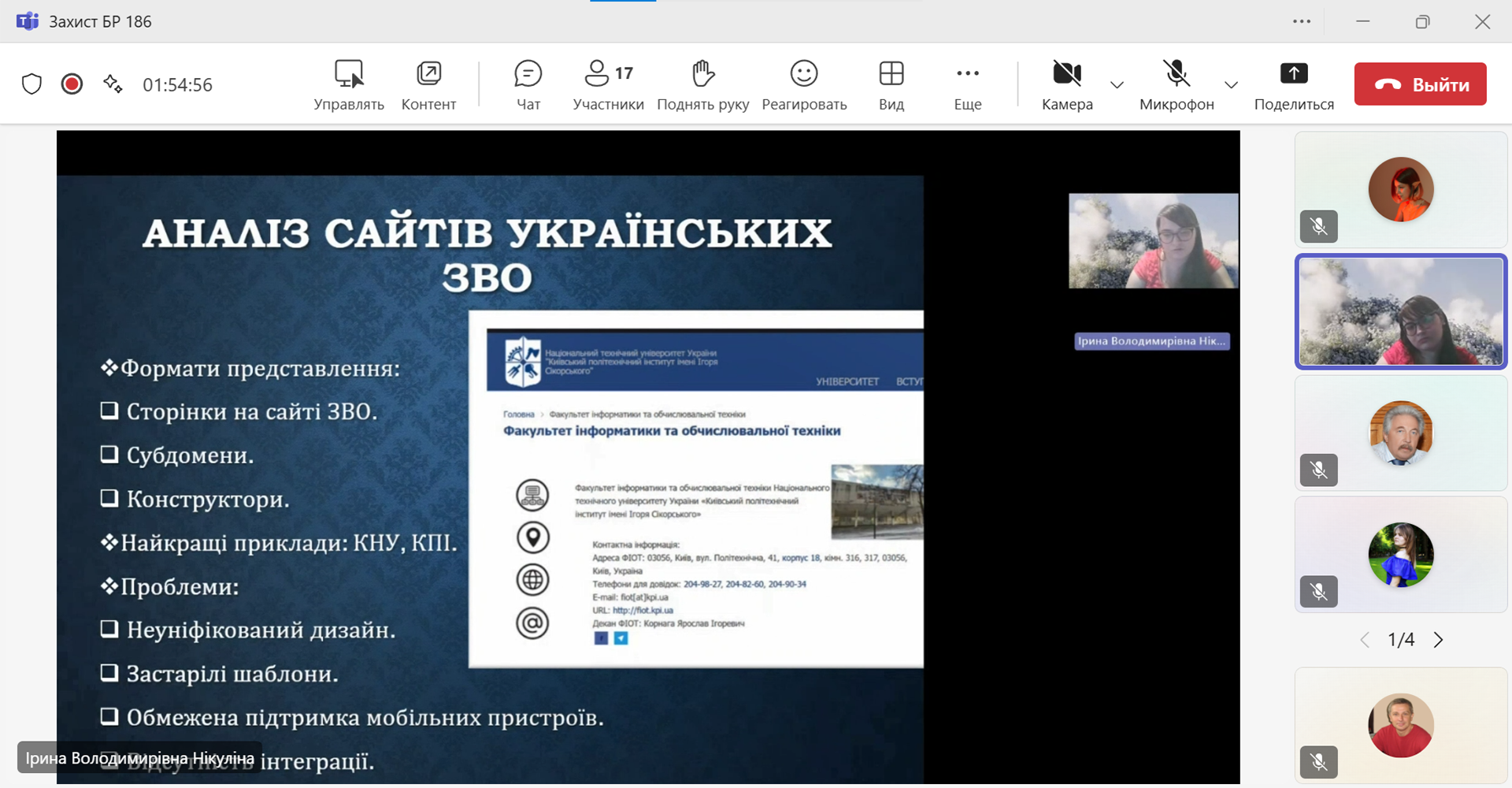The width and height of the screenshot is (1512, 788).
Task: Expand camera options dropdown arrow
Action: coord(1117,85)
